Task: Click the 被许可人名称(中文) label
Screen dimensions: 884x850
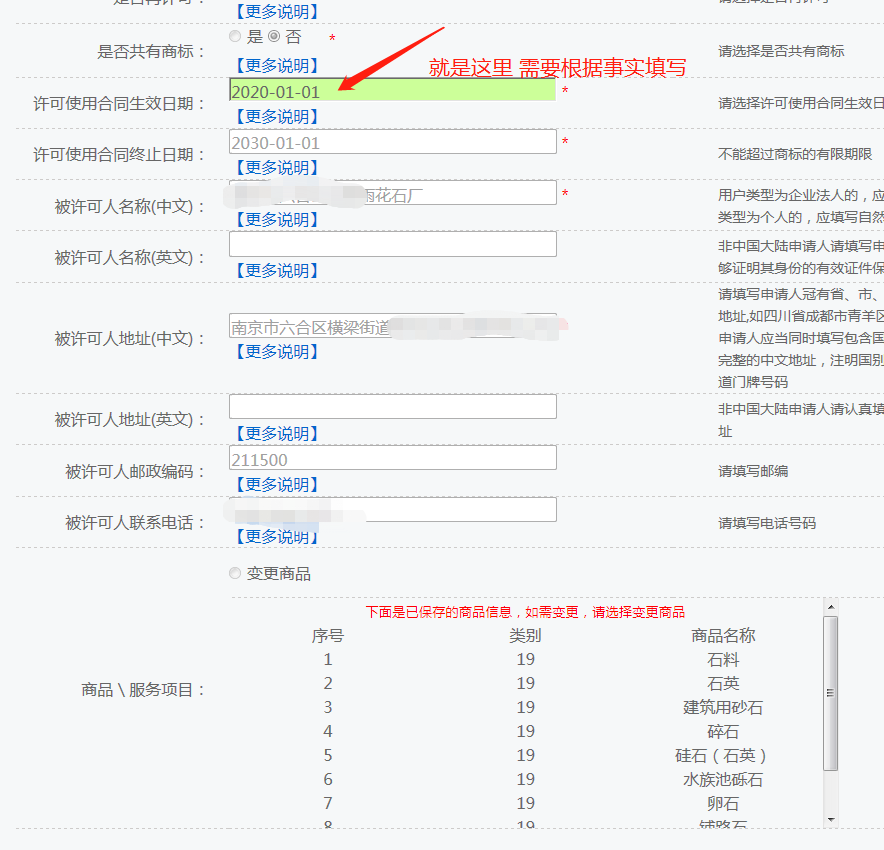Action: click(x=130, y=207)
